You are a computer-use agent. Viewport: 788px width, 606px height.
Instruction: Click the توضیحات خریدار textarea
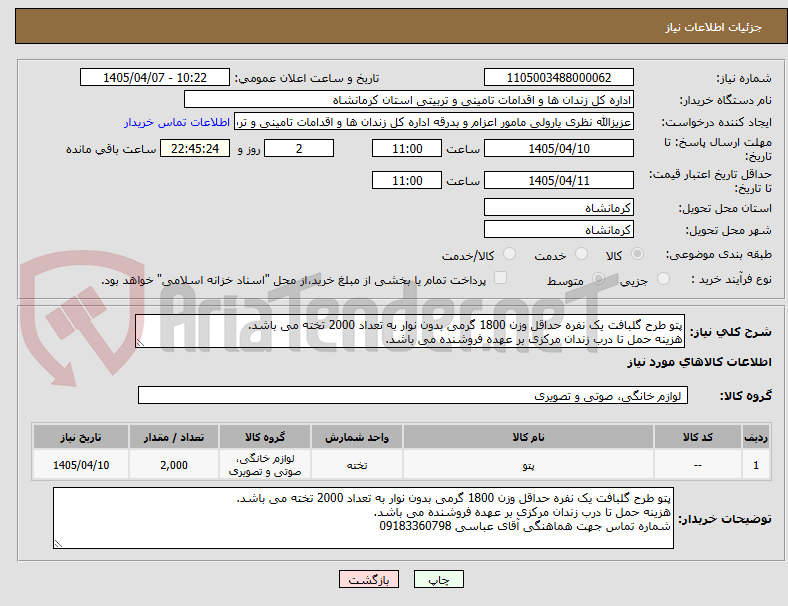(x=363, y=518)
